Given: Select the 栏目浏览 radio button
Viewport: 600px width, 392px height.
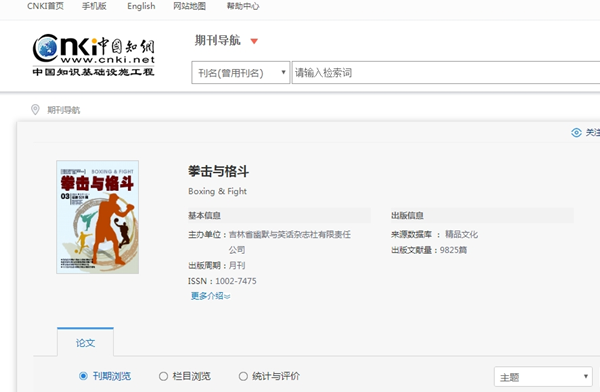Looking at the screenshot, I should 163,376.
